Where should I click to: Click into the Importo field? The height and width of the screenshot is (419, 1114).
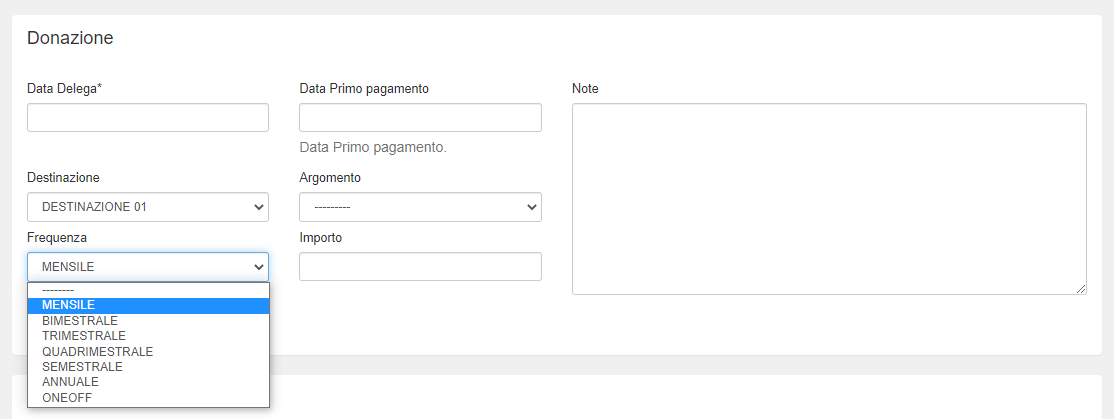pyautogui.click(x=420, y=267)
